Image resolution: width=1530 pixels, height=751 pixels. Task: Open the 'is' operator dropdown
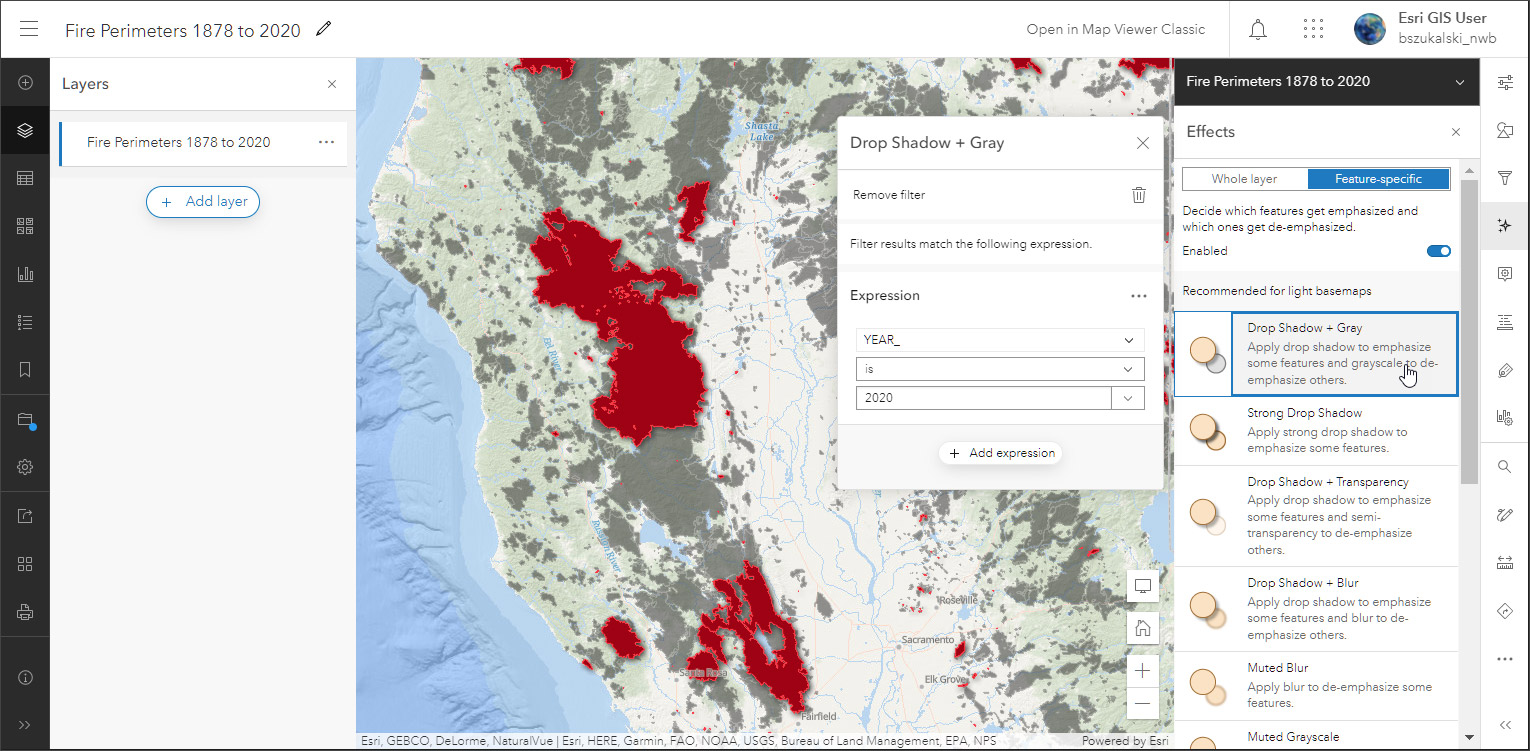[x=1000, y=369]
